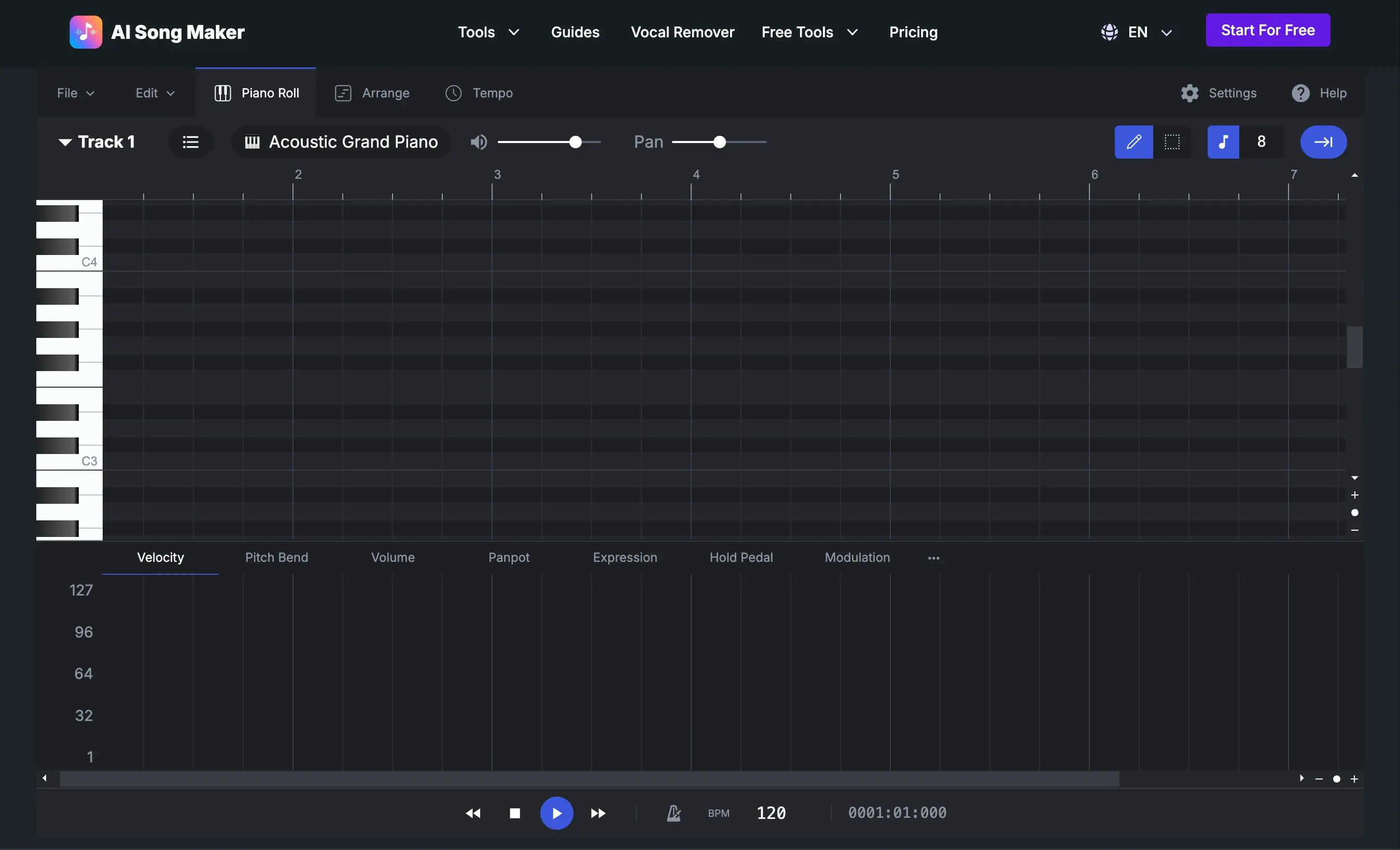Change the Acoustic Grand Piano instrument
1400x850 pixels.
click(341, 142)
